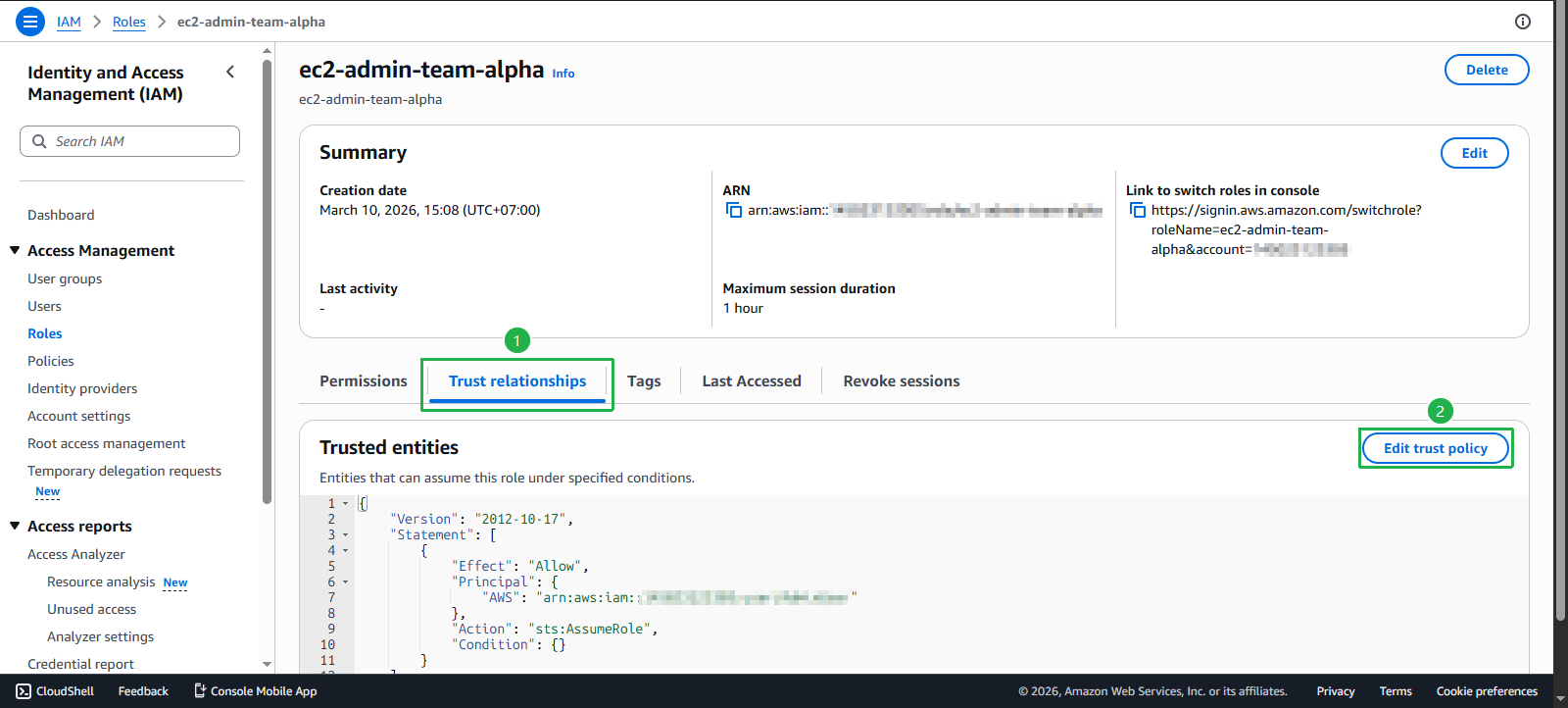Go to the Last Accessed tab

[752, 380]
